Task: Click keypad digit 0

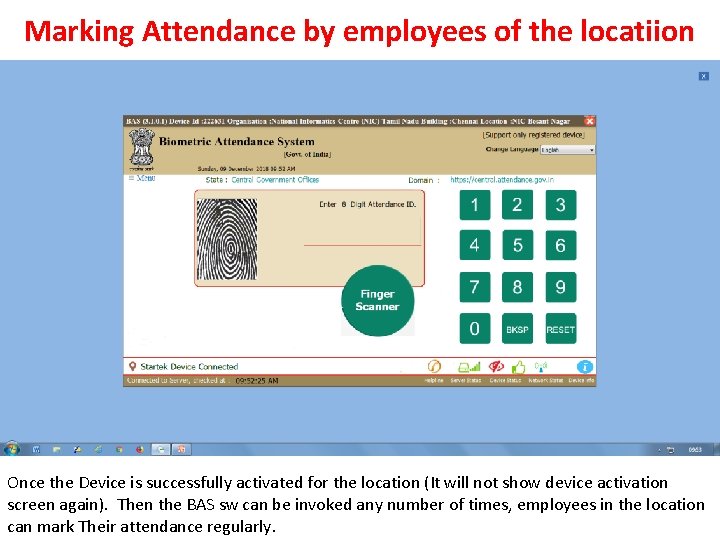Action: point(475,329)
